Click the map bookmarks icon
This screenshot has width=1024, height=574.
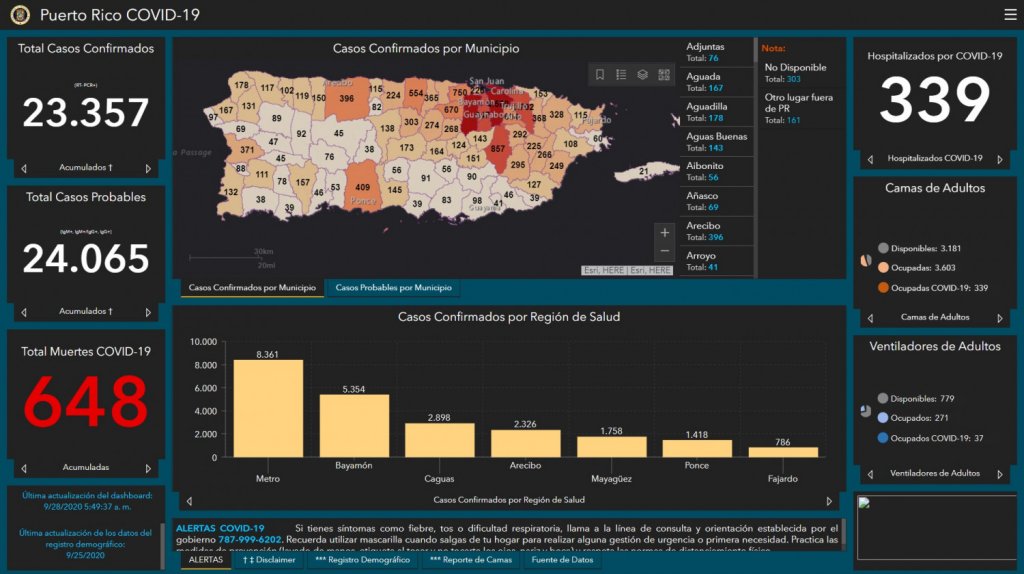tap(600, 75)
